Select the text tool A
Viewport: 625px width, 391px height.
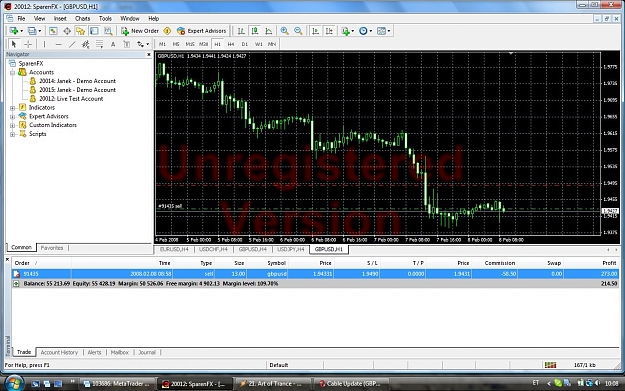click(113, 44)
